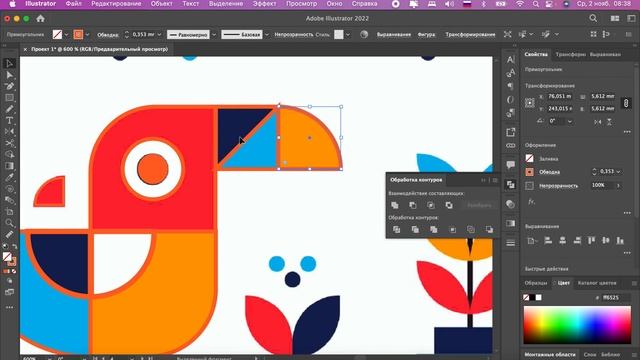Open the stroke color dropdown in control bar

(x=87, y=35)
